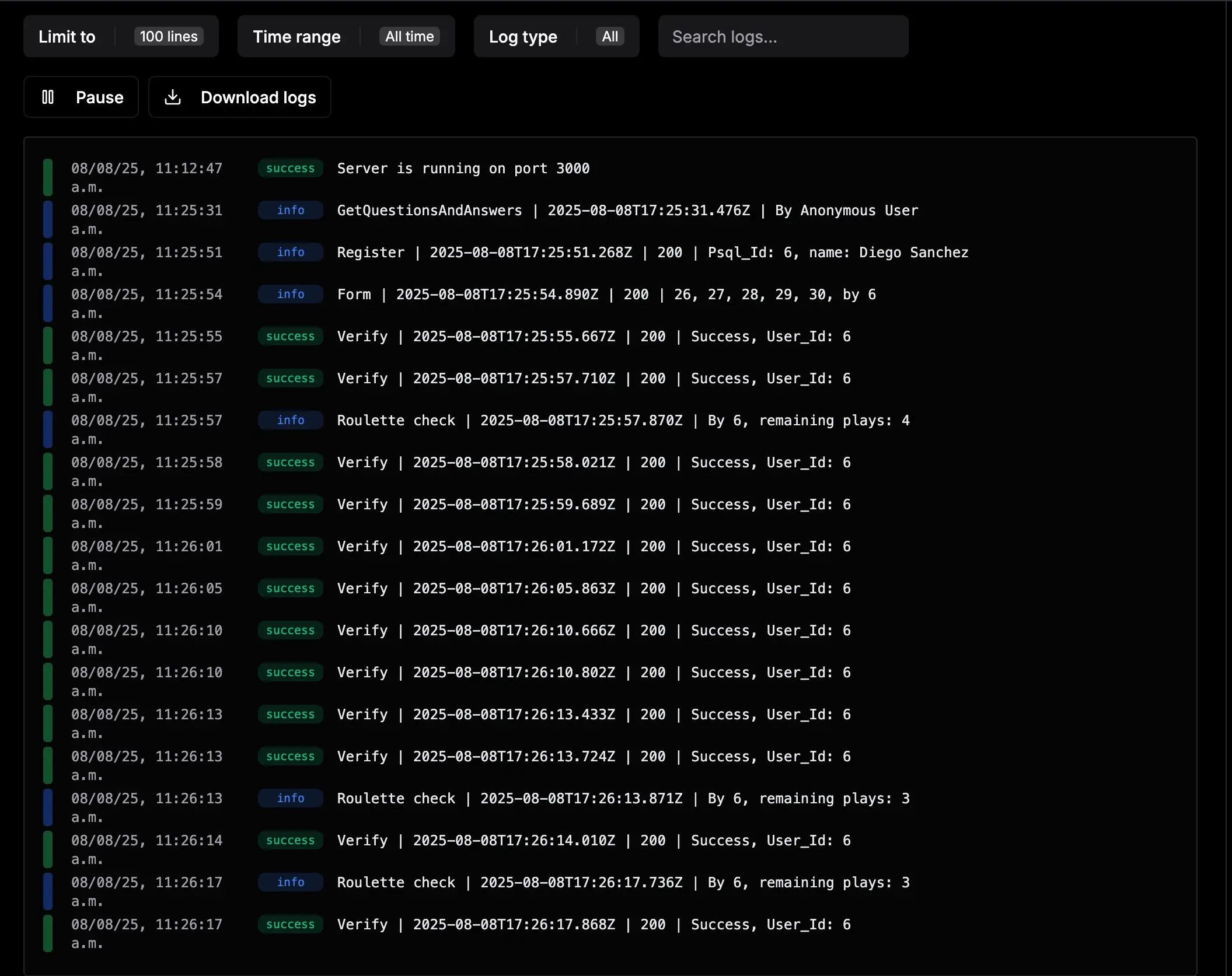Open the Log type All dropdown

coord(556,36)
